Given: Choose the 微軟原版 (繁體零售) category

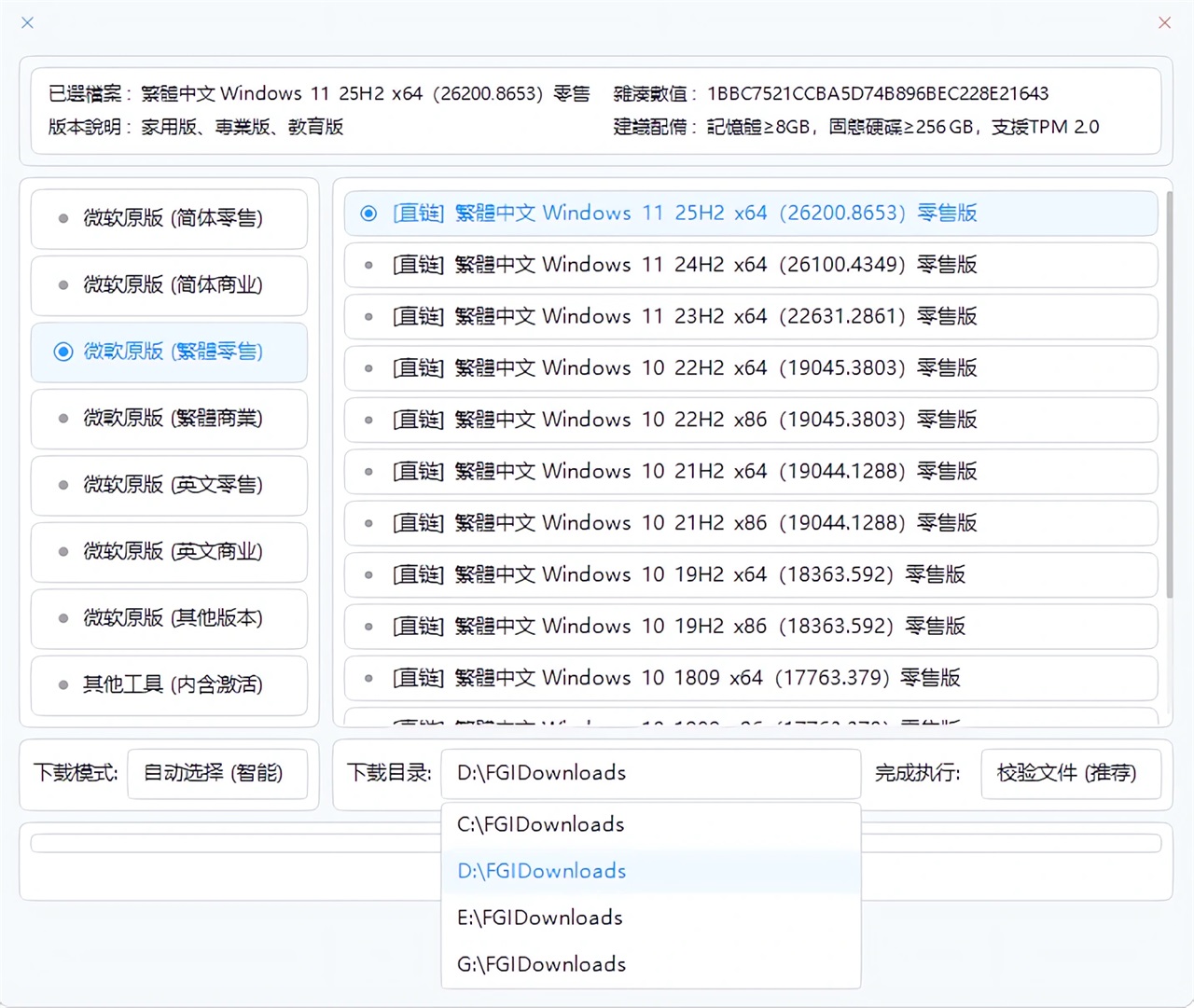Looking at the screenshot, I should tap(169, 352).
